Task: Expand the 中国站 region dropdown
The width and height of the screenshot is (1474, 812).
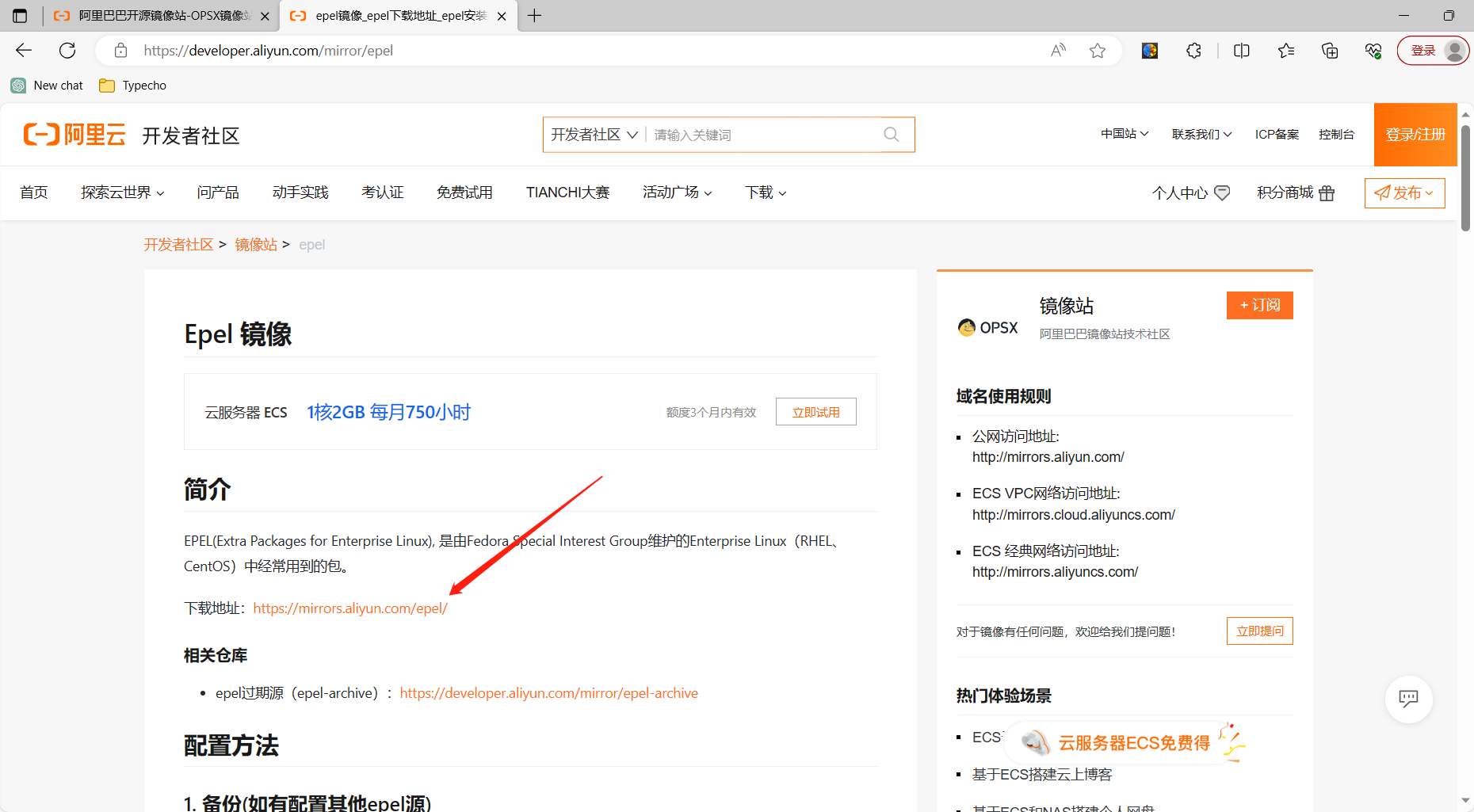Action: (x=1125, y=135)
